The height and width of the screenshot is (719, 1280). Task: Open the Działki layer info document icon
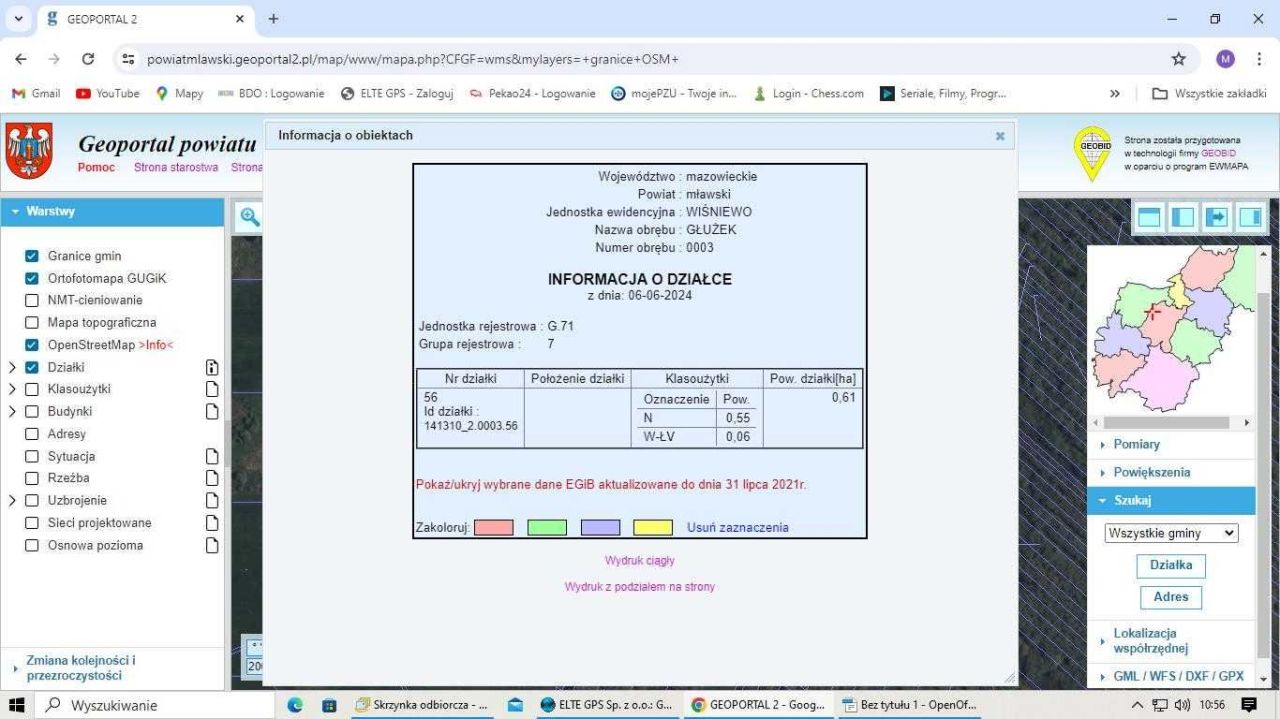click(211, 367)
